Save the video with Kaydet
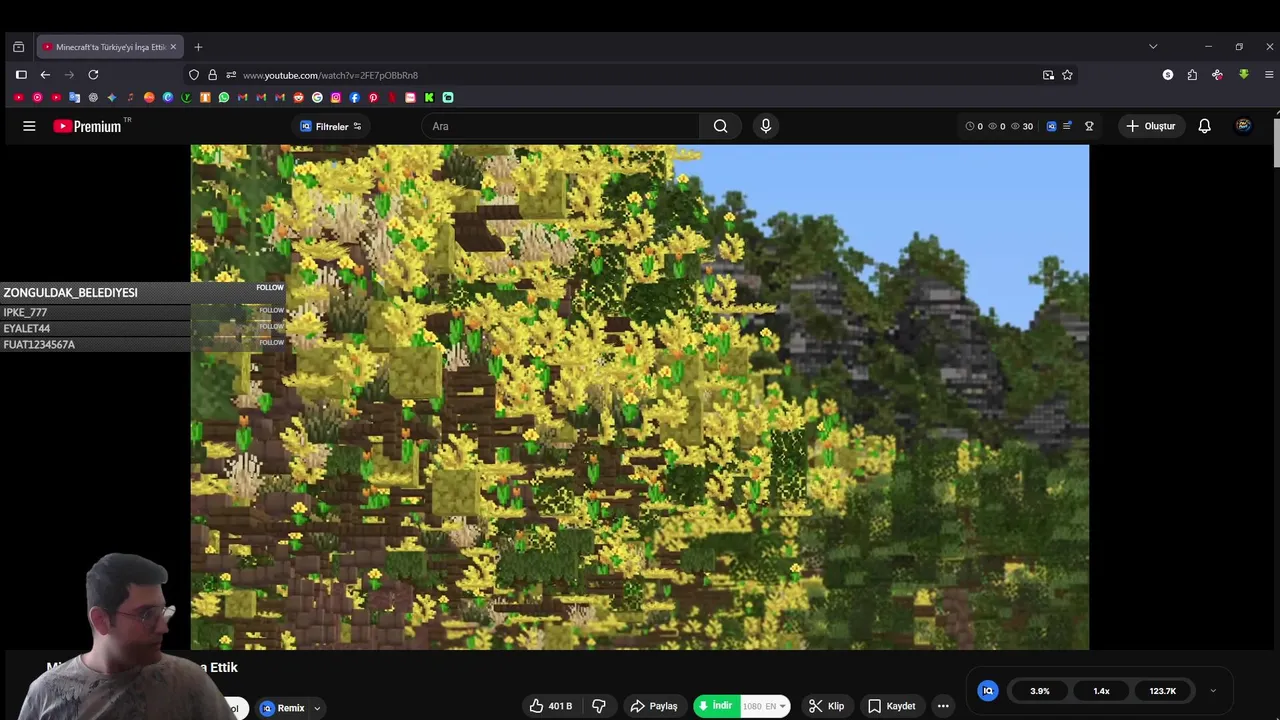The height and width of the screenshot is (720, 1280). coord(892,706)
